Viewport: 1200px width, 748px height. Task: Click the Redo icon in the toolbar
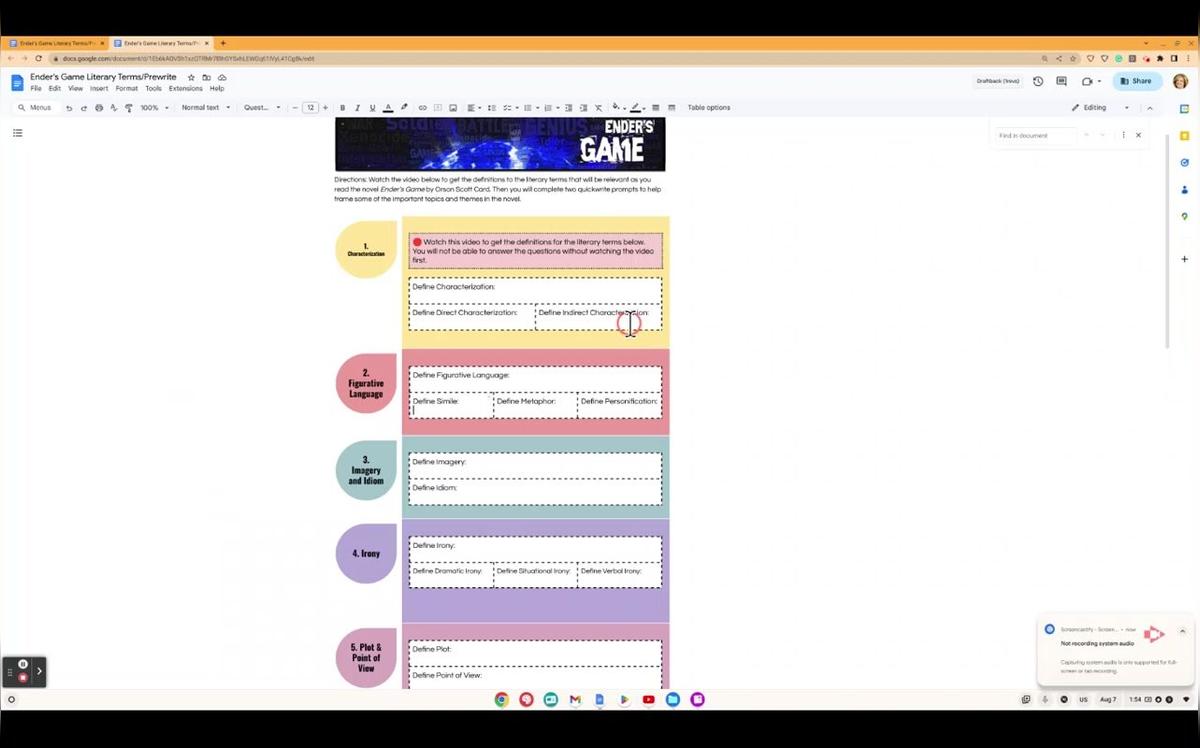(x=84, y=108)
